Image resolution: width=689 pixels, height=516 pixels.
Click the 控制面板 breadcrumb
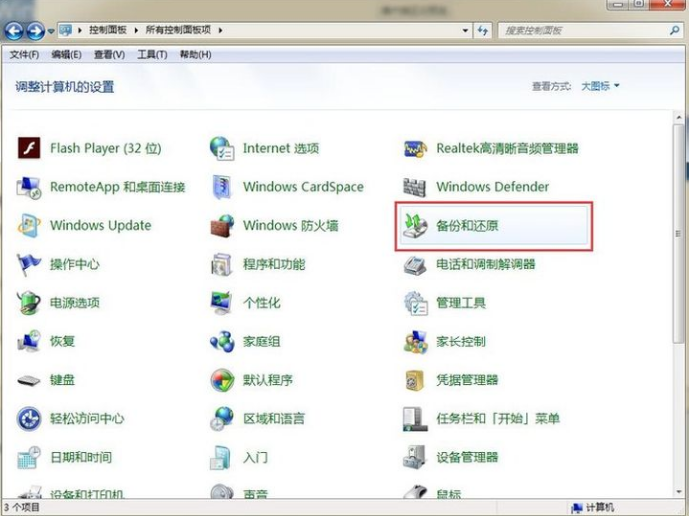click(108, 29)
